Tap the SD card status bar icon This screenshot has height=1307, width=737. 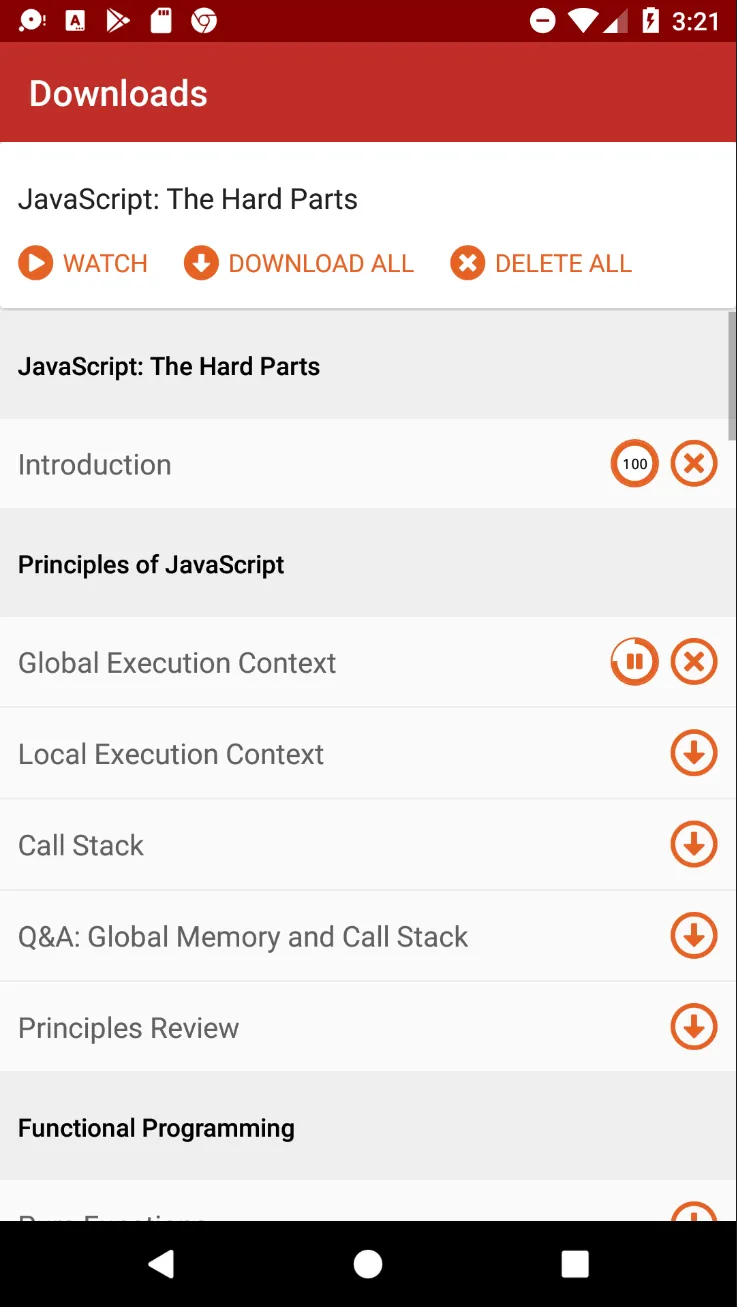tap(161, 20)
